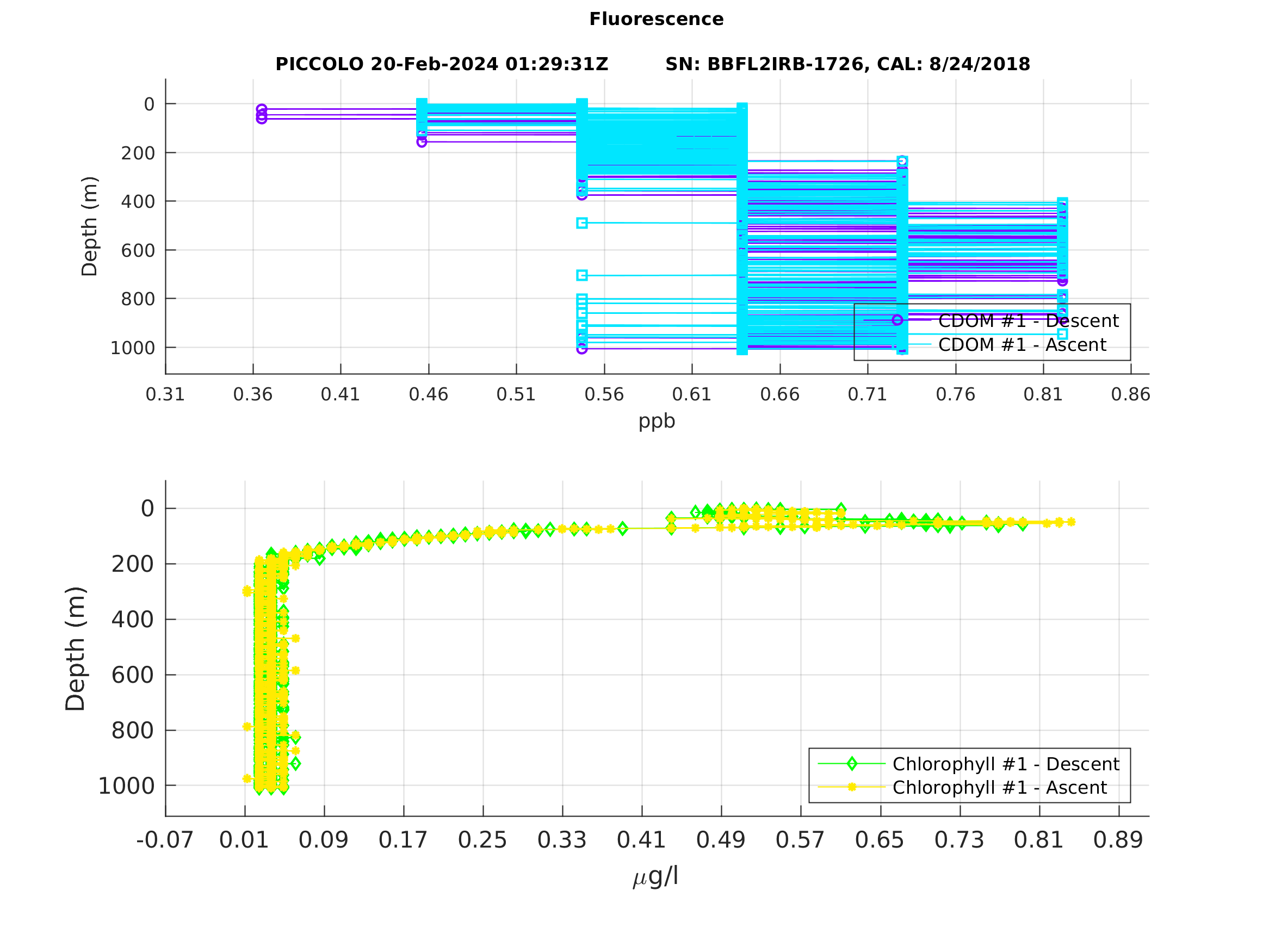The width and height of the screenshot is (1269, 952).
Task: Click the 0.49 tick label on µg/l axis
Action: [721, 839]
